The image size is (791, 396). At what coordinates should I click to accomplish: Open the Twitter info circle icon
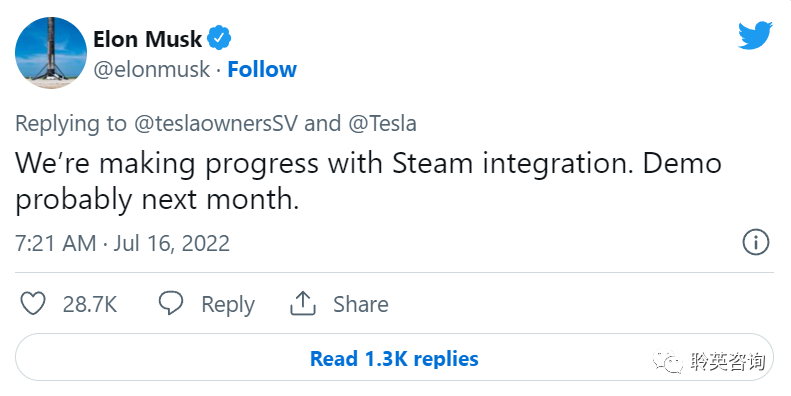pos(756,243)
